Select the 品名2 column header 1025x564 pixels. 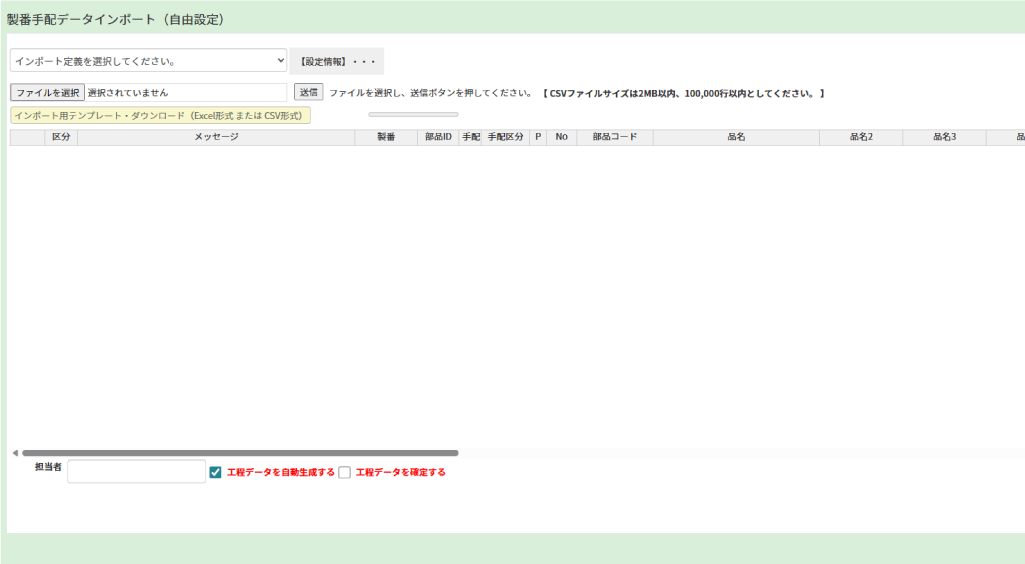click(861, 137)
